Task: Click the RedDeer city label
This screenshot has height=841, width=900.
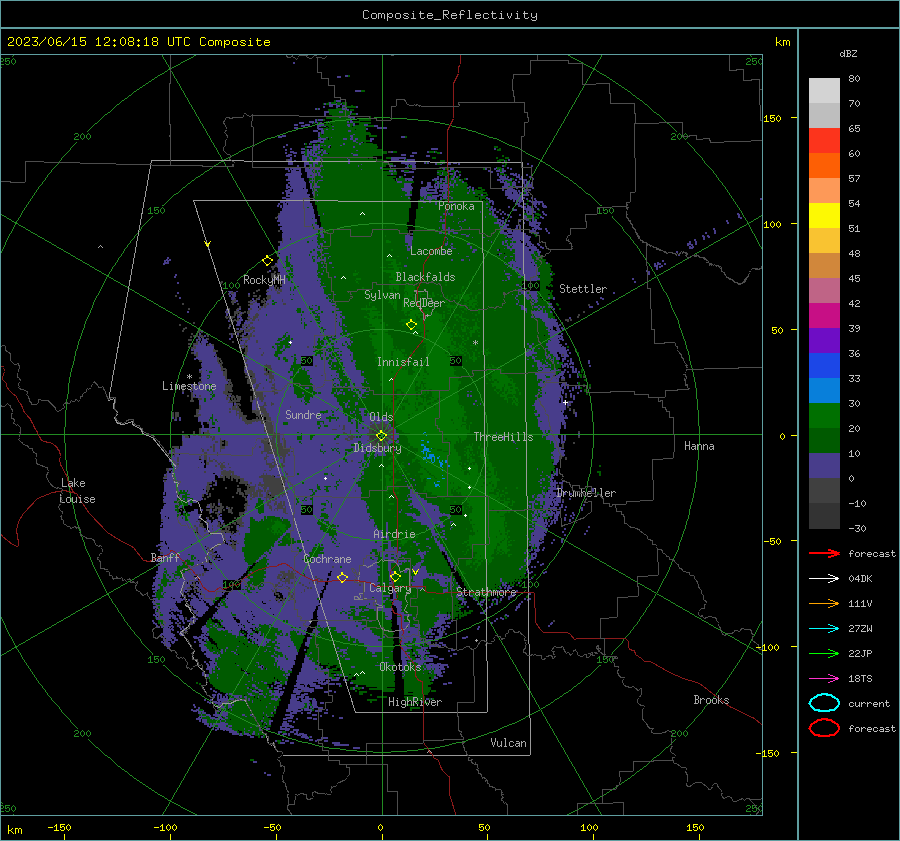Action: pyautogui.click(x=424, y=303)
